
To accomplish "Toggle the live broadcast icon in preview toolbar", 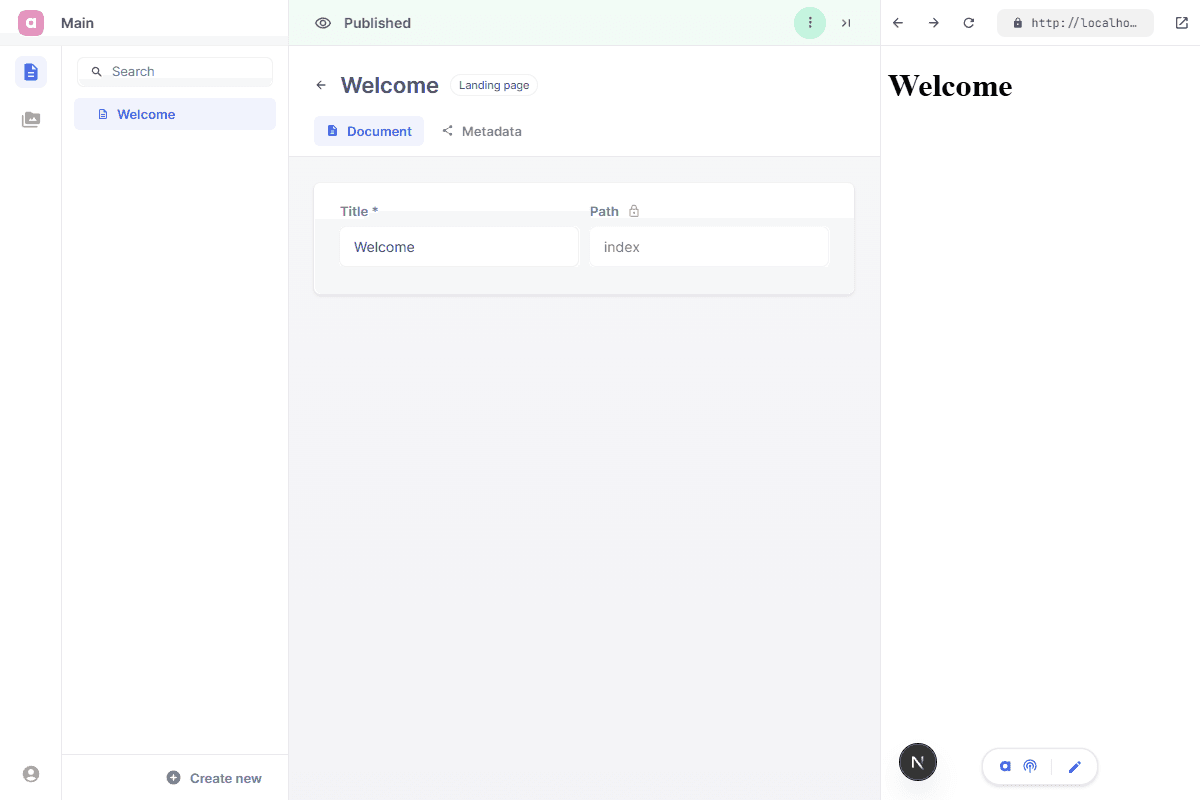I will [x=1030, y=767].
